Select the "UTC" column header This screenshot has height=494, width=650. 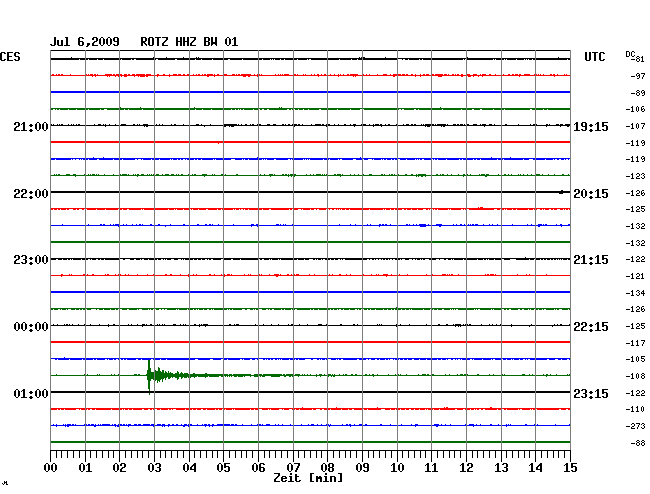594,57
